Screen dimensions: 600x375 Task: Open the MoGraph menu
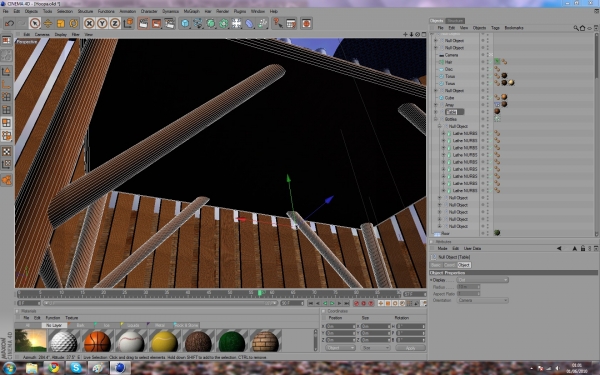(x=191, y=11)
